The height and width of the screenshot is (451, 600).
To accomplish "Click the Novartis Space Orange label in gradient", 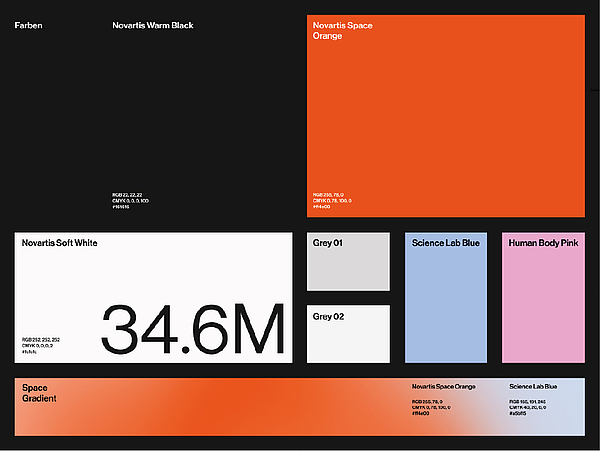I will pyautogui.click(x=443, y=386).
